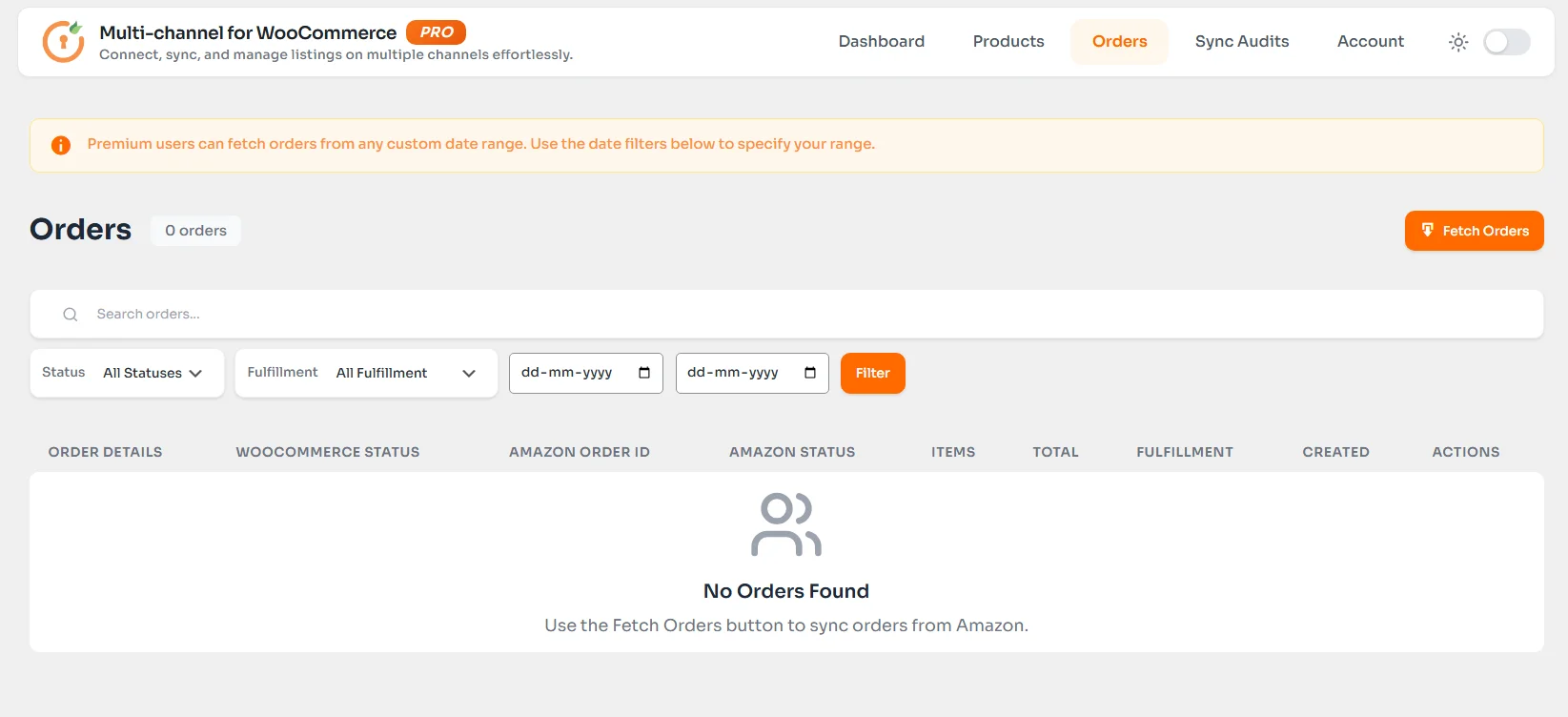Expand the All Statuses dropdown
Image resolution: width=1568 pixels, height=717 pixels.
point(153,373)
